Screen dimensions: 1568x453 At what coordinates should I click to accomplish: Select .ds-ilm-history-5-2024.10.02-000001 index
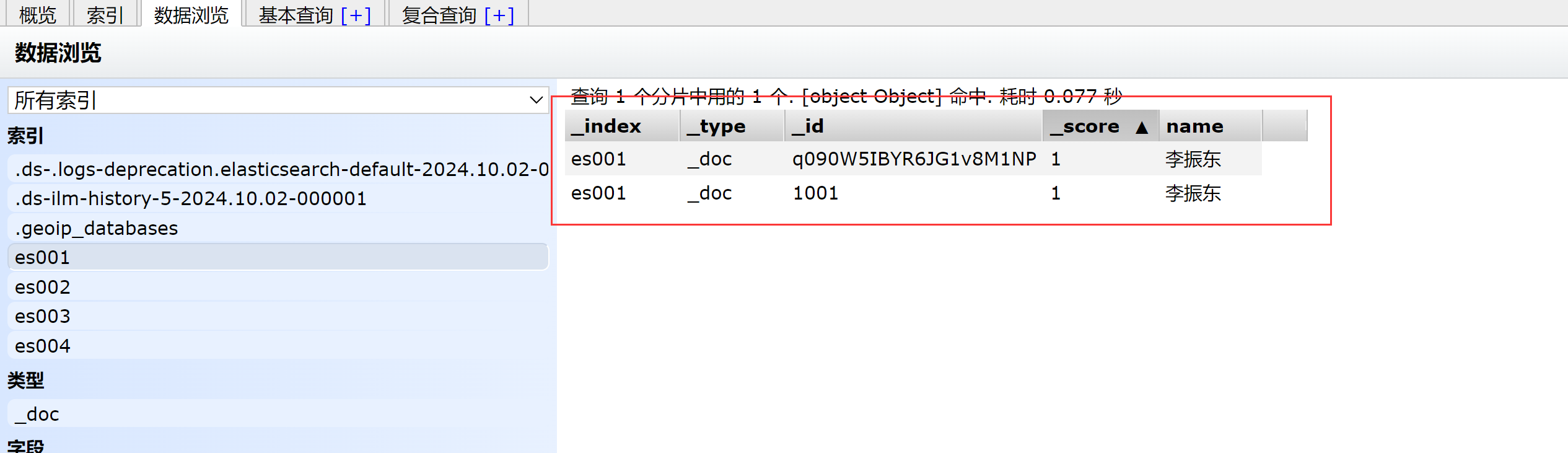tap(278, 198)
